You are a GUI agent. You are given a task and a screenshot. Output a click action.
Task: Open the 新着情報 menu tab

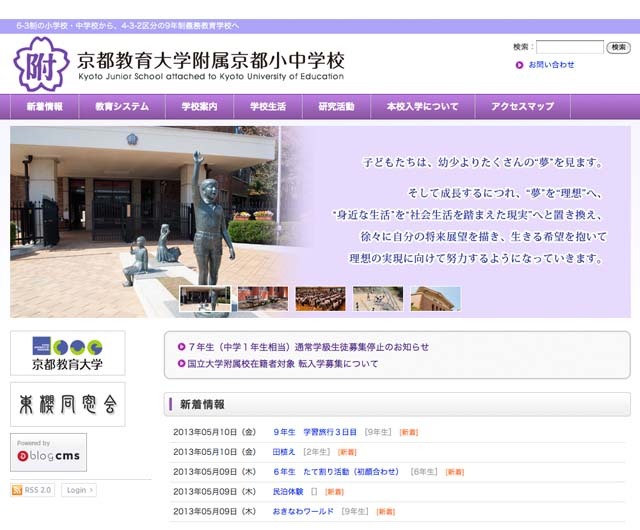(45, 107)
